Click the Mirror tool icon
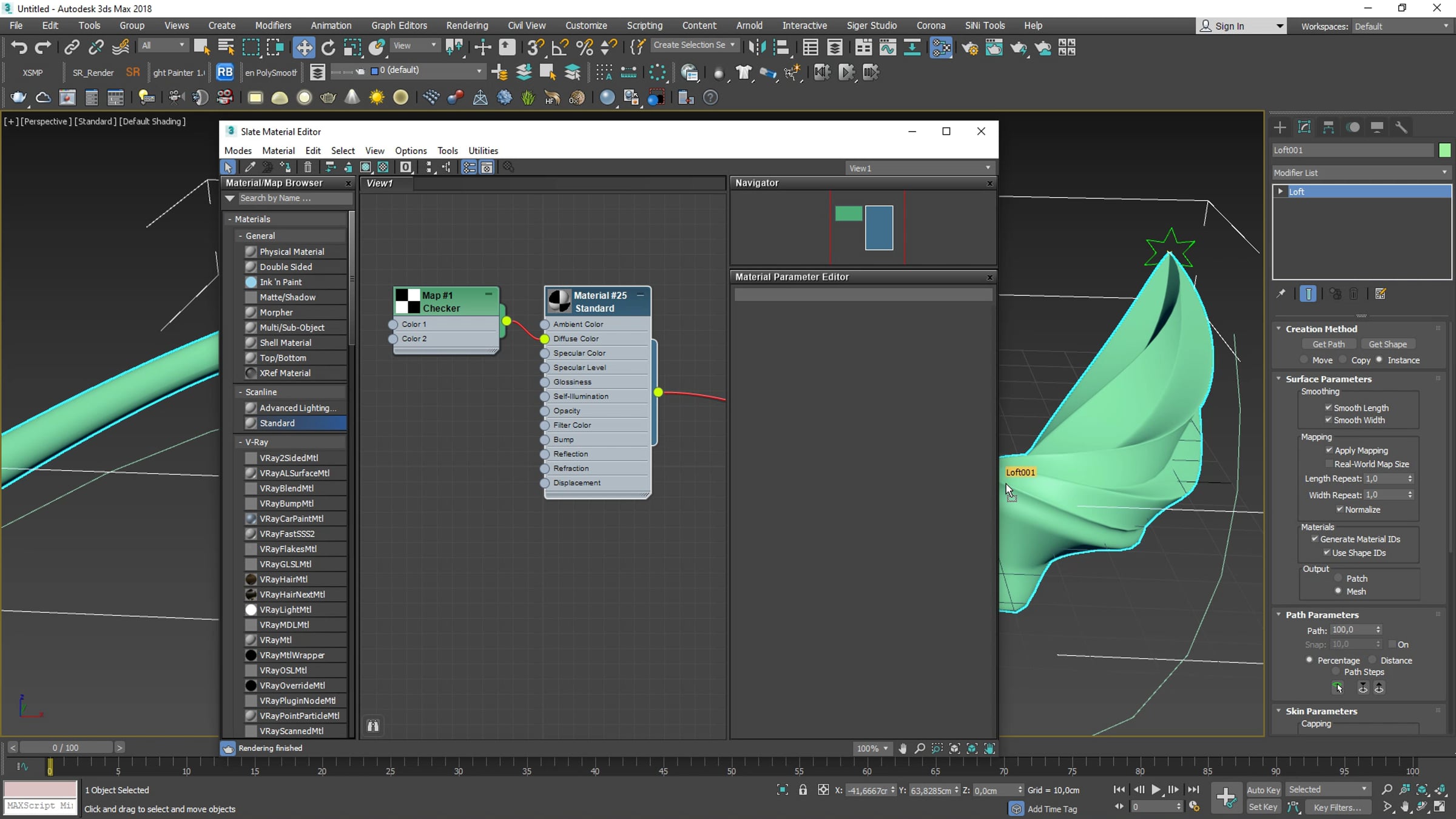1456x819 pixels. pyautogui.click(x=757, y=47)
